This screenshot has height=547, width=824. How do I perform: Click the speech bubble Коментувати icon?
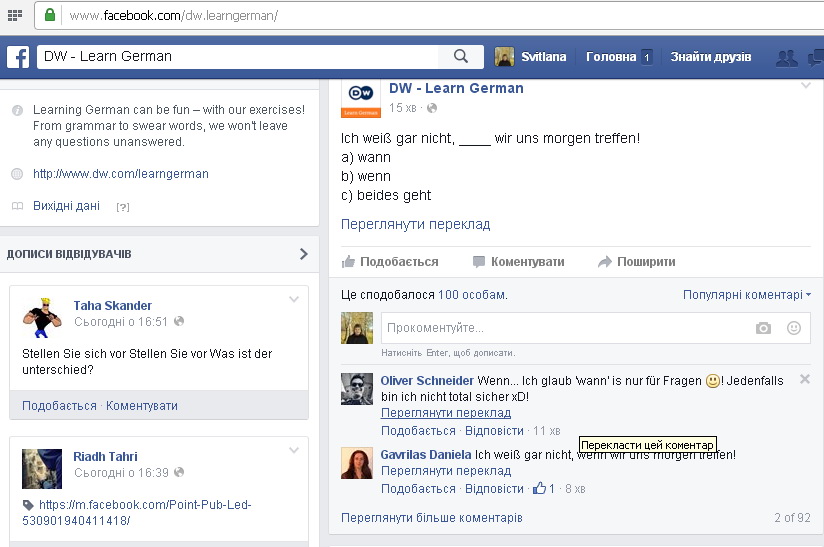click(479, 261)
